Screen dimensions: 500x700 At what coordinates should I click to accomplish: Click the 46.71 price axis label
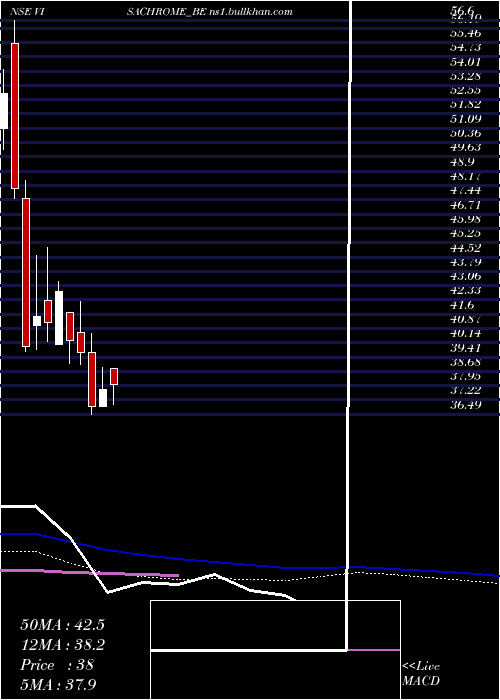466,205
